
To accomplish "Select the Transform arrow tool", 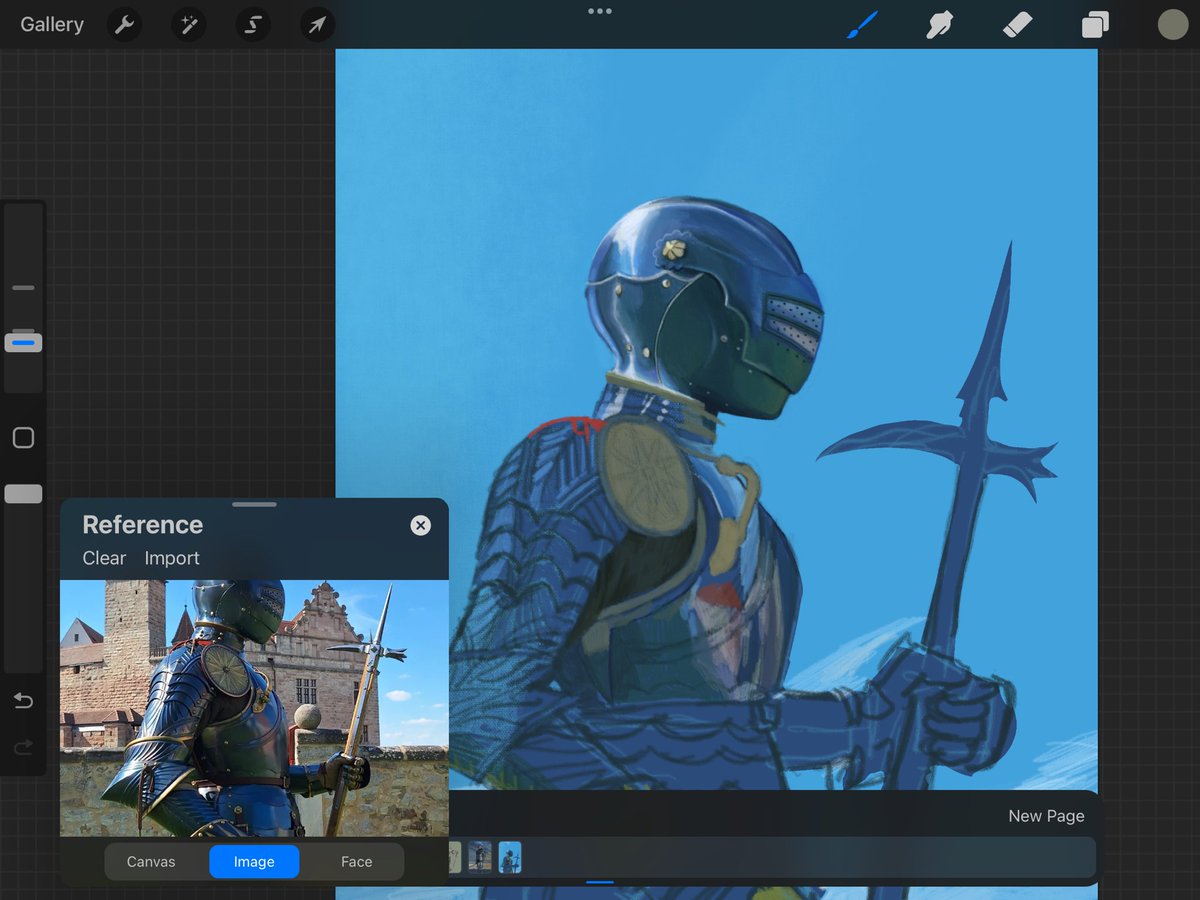I will click(x=316, y=24).
